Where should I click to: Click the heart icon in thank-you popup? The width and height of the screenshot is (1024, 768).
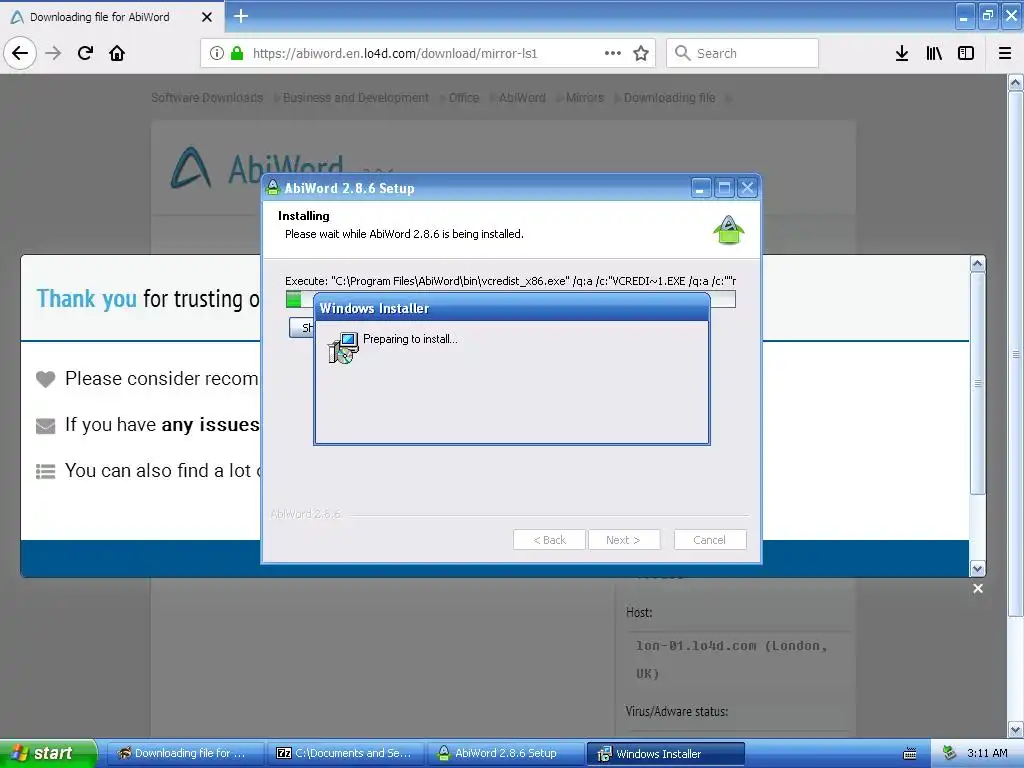(45, 379)
